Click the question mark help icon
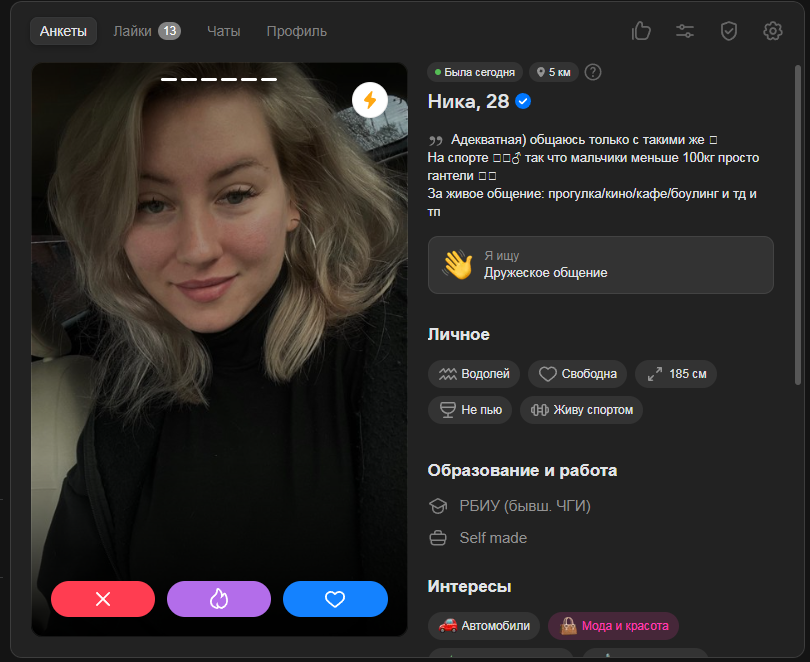 click(593, 72)
